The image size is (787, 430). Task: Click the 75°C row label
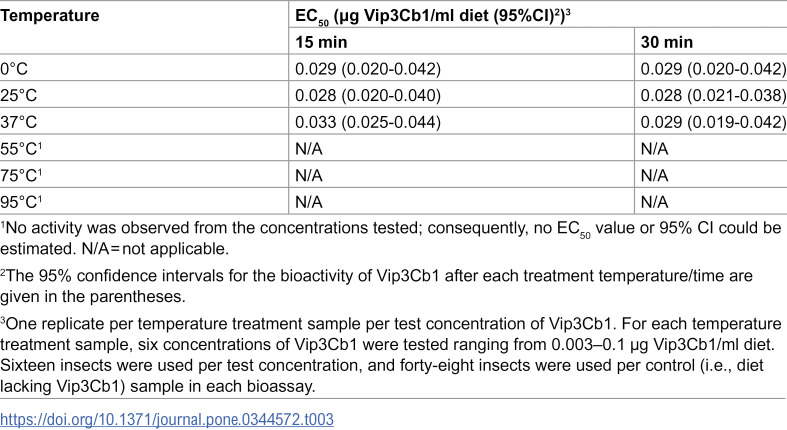(x=21, y=176)
